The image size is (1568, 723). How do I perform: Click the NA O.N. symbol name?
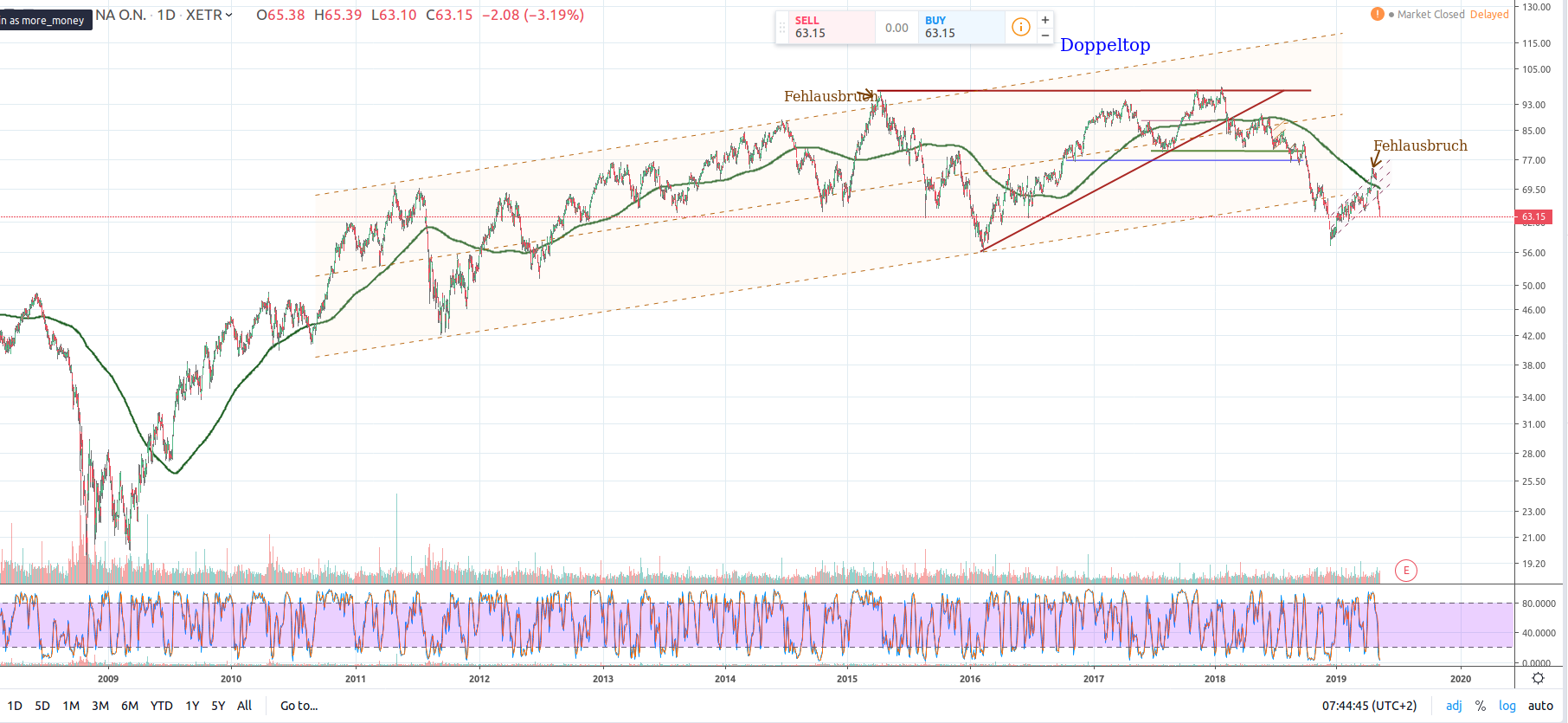tap(120, 15)
